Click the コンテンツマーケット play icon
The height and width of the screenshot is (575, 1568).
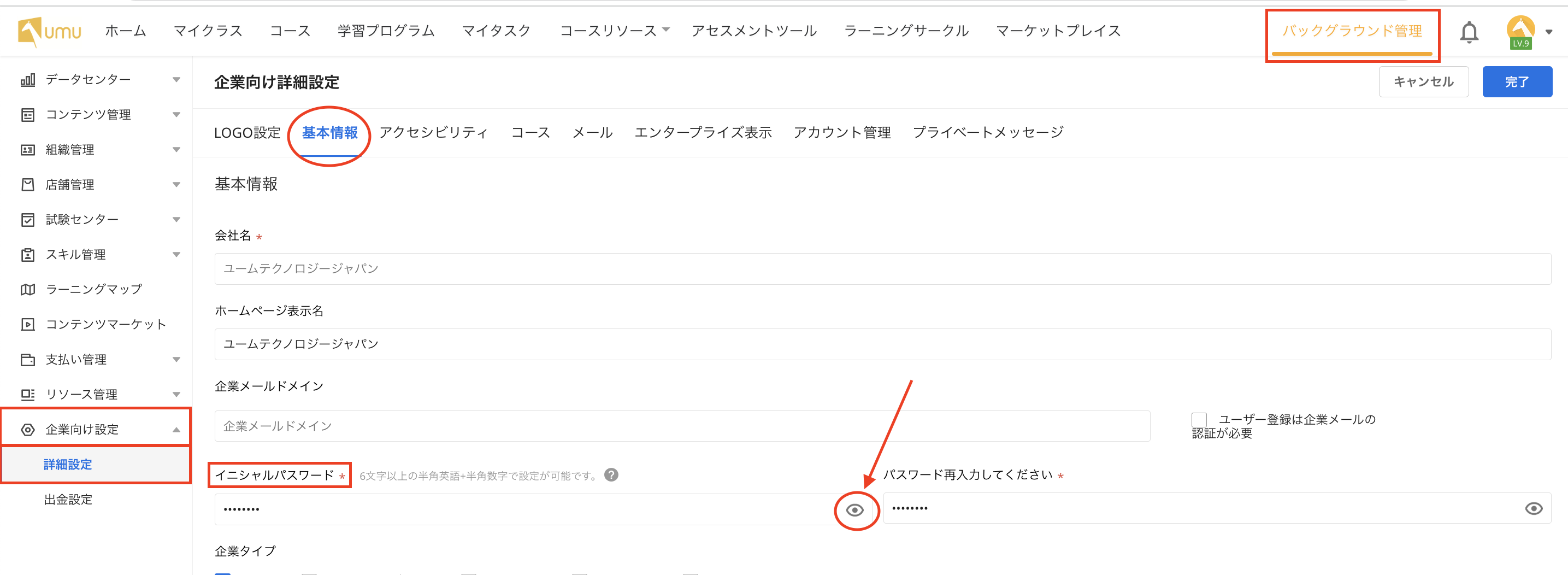28,325
